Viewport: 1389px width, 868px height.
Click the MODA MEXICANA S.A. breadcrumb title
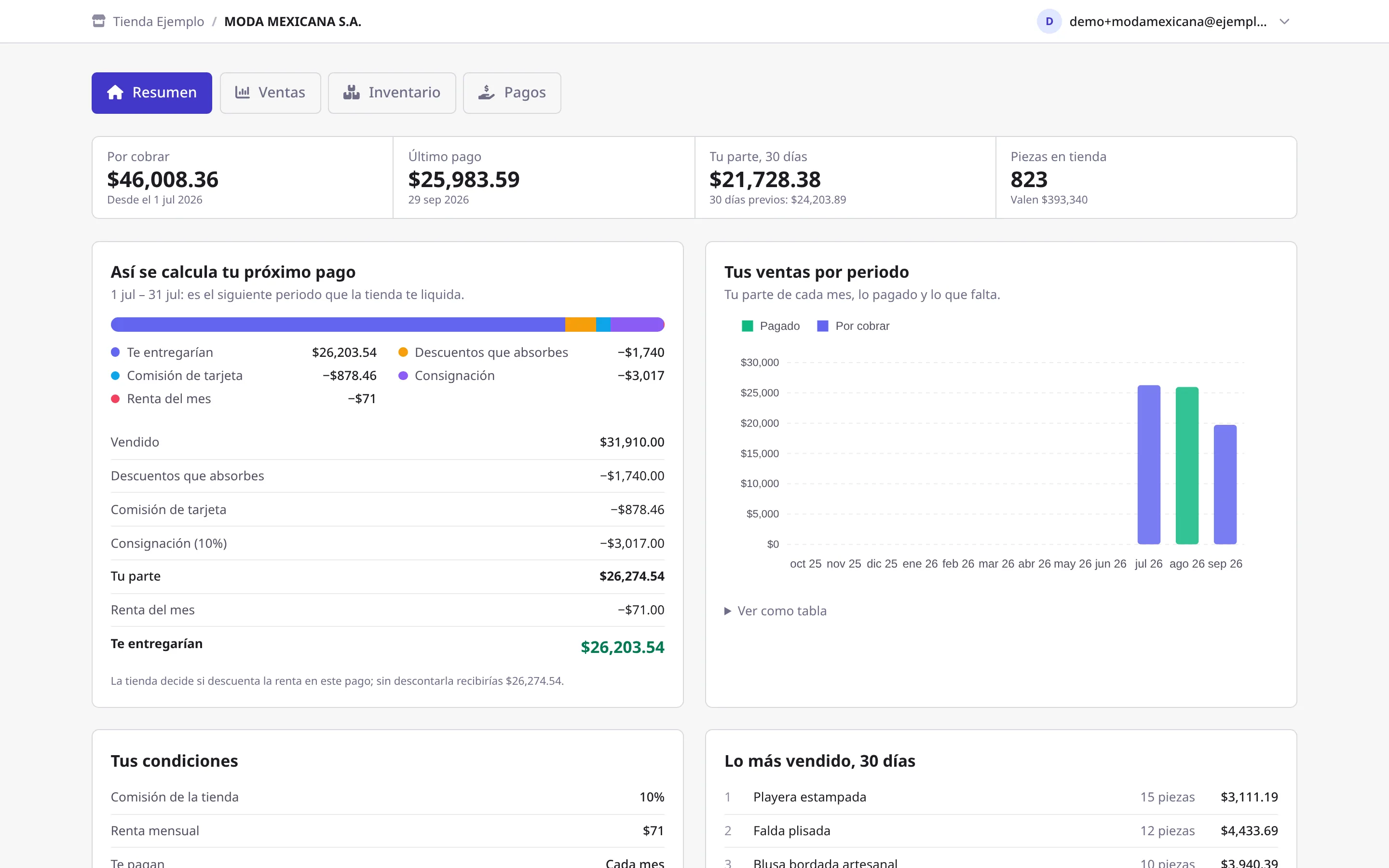click(293, 21)
